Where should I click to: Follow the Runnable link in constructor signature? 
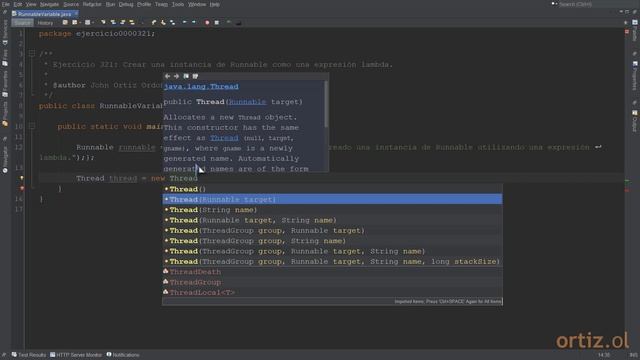coord(248,102)
